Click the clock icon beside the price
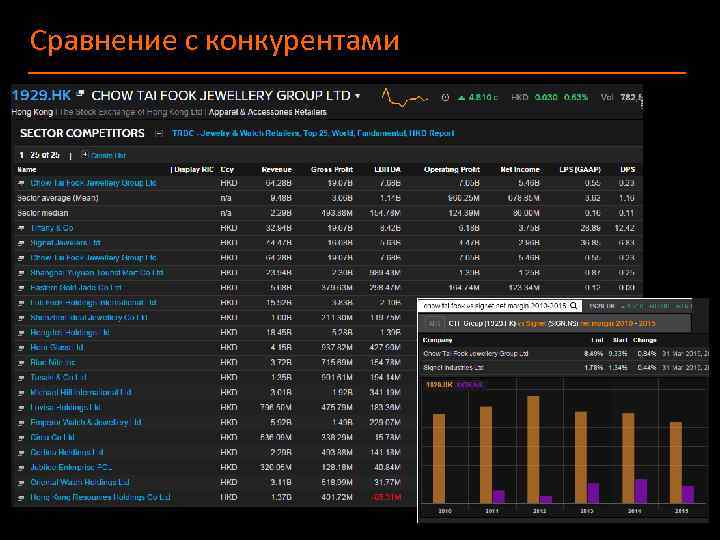The height and width of the screenshot is (540, 720). 445,97
